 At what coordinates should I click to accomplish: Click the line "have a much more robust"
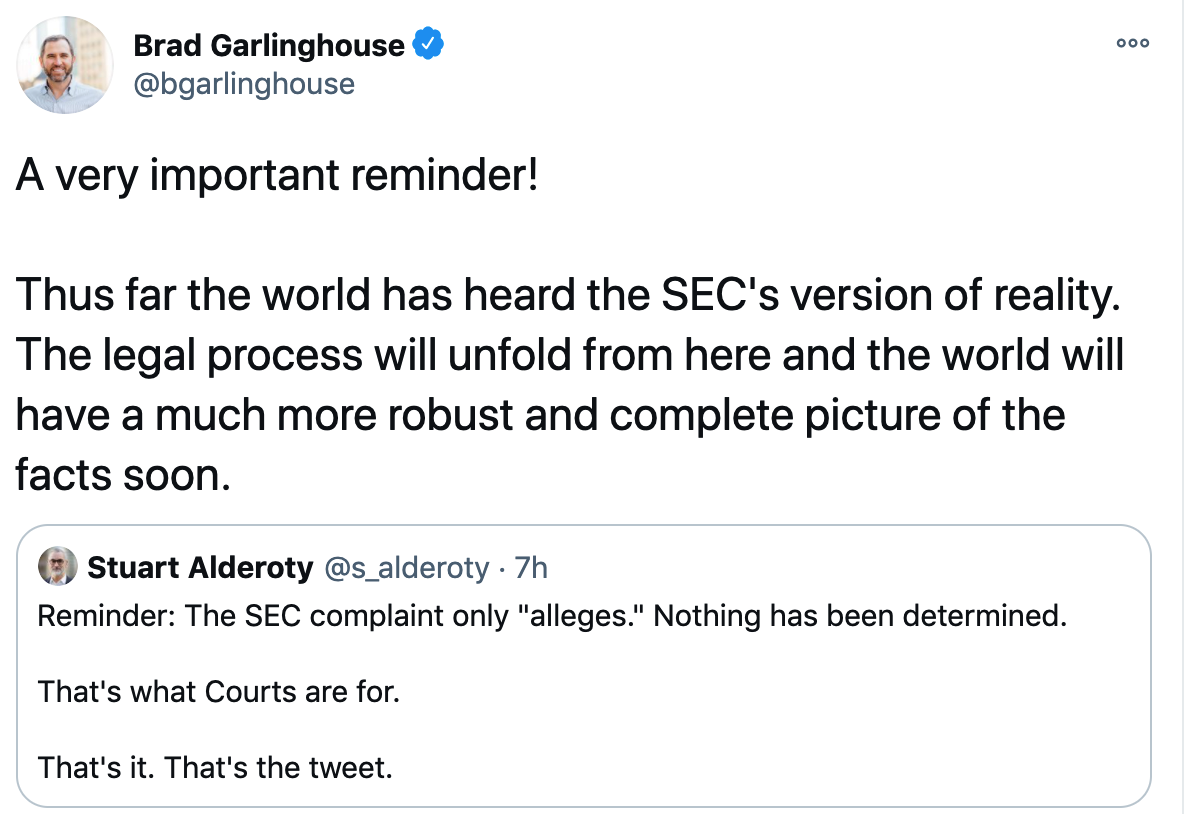540,414
